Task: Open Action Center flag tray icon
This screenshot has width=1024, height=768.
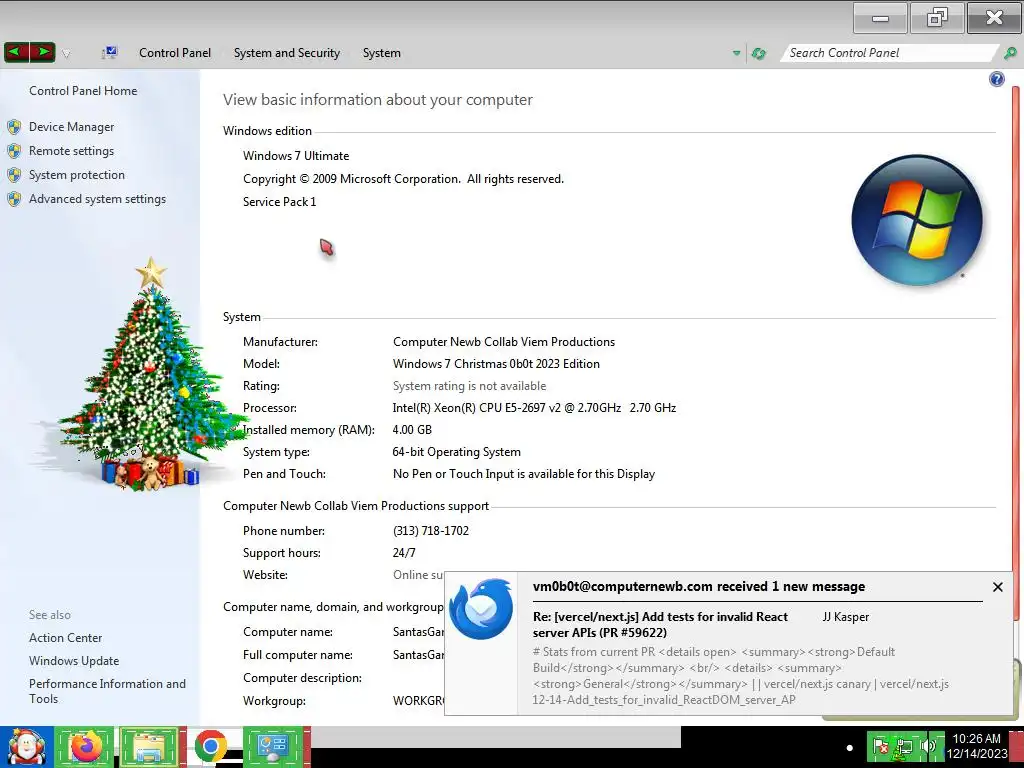Action: coord(880,746)
